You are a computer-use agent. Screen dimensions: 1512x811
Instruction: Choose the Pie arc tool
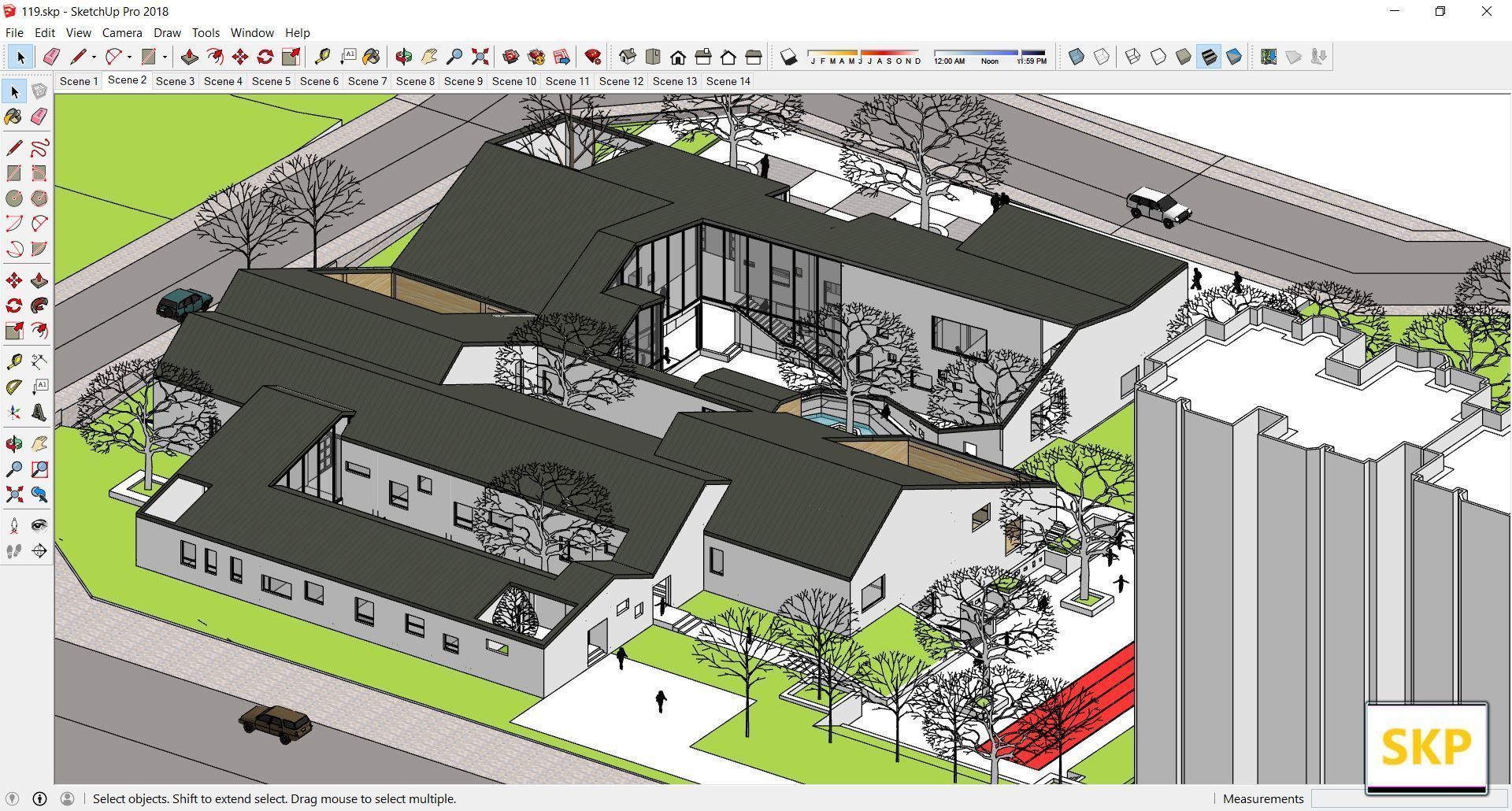pos(39,249)
